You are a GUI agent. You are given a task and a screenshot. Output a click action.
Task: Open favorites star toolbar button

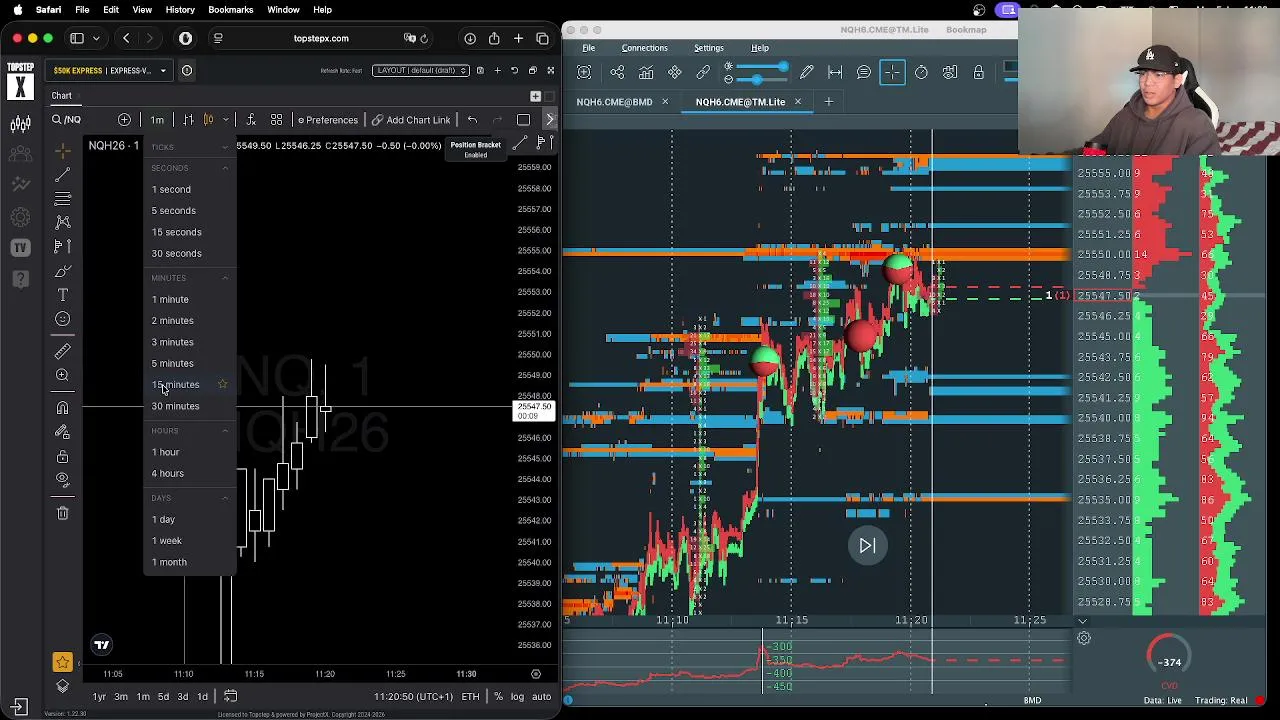pos(62,662)
